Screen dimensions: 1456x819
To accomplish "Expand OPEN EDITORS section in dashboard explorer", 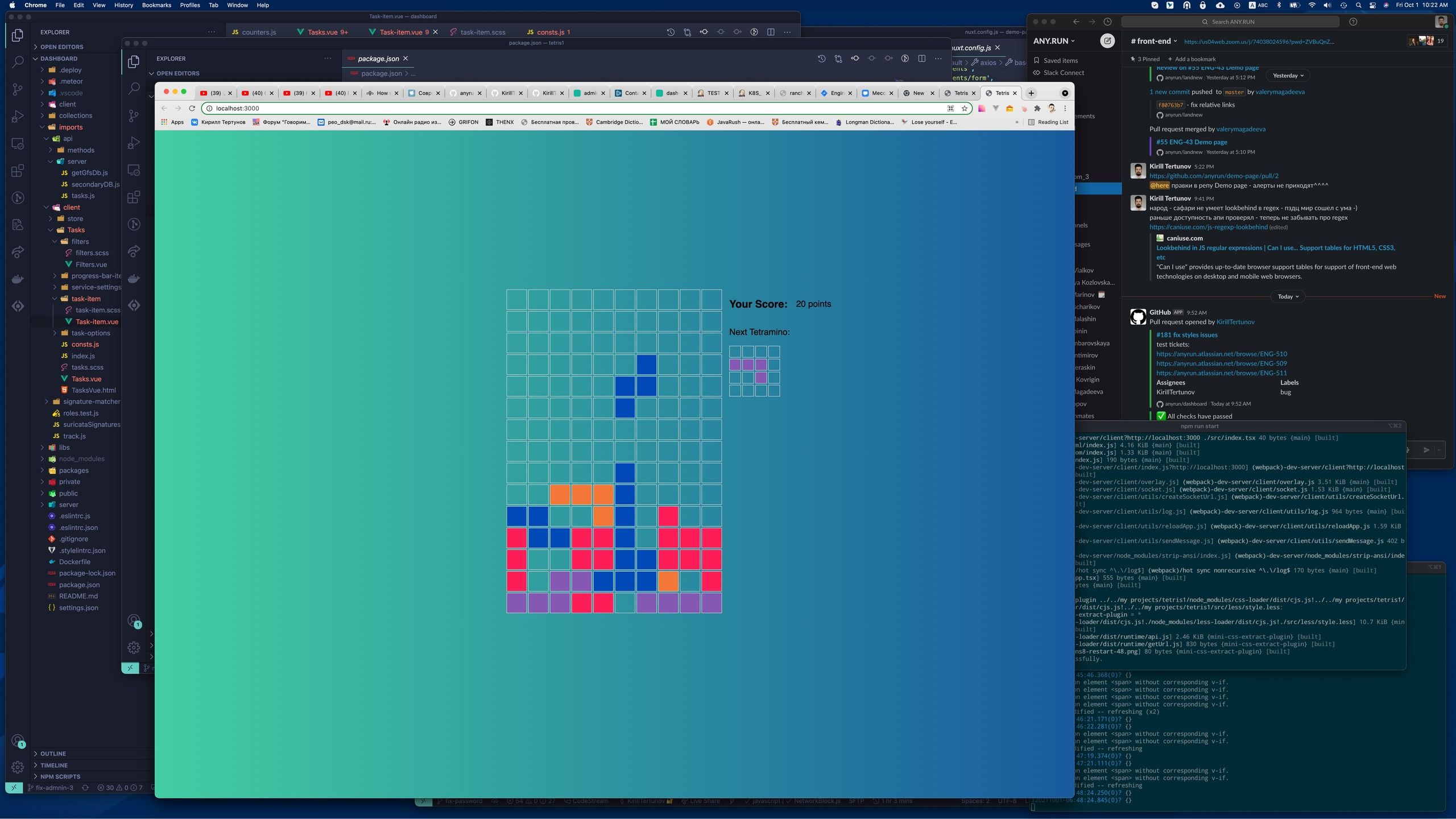I will (61, 47).
